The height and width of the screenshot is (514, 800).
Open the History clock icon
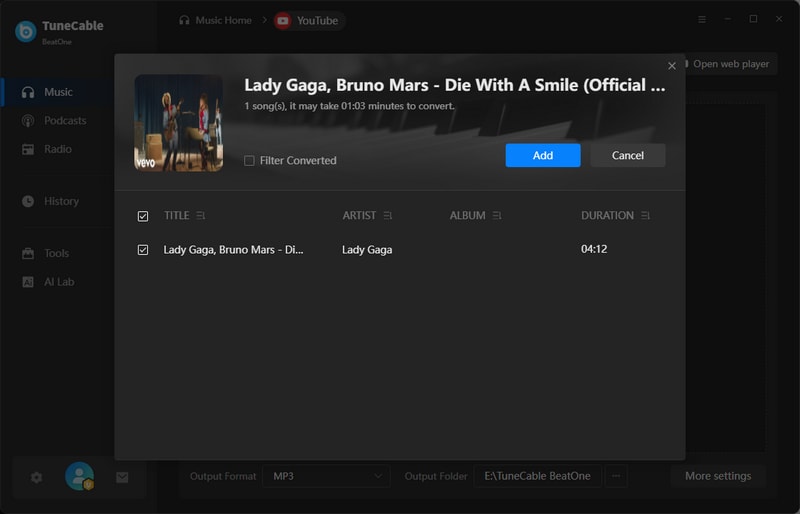point(28,201)
